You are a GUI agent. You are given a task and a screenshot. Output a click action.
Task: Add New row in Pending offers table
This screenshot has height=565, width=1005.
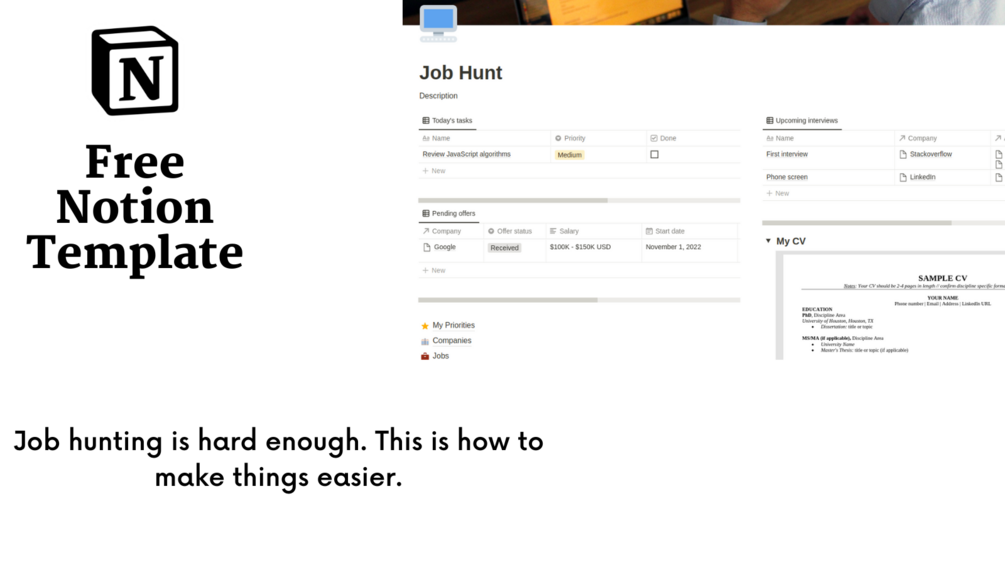pyautogui.click(x=434, y=270)
